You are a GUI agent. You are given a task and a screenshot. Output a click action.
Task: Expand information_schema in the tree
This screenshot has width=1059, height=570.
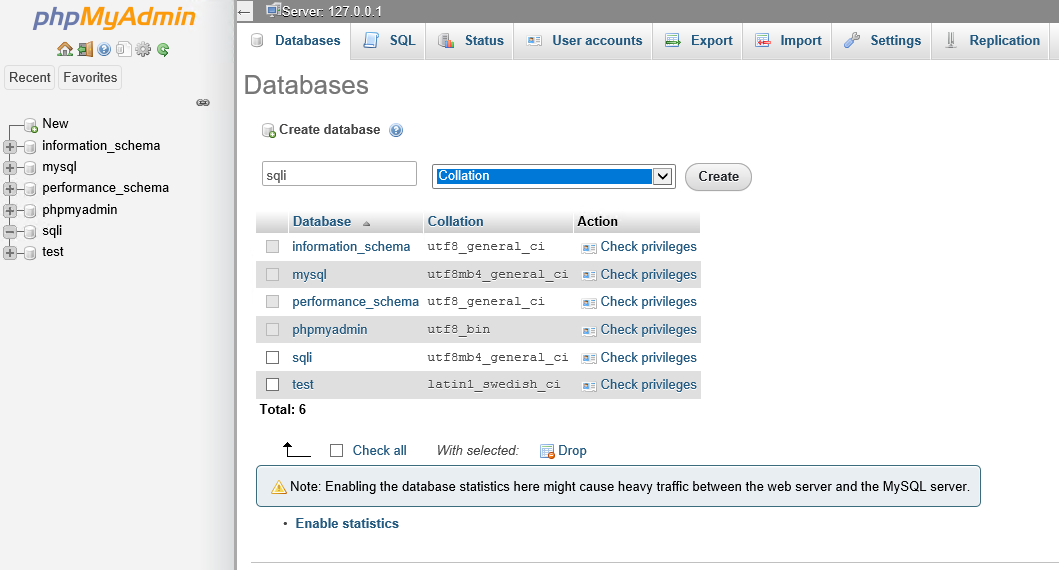(9, 147)
